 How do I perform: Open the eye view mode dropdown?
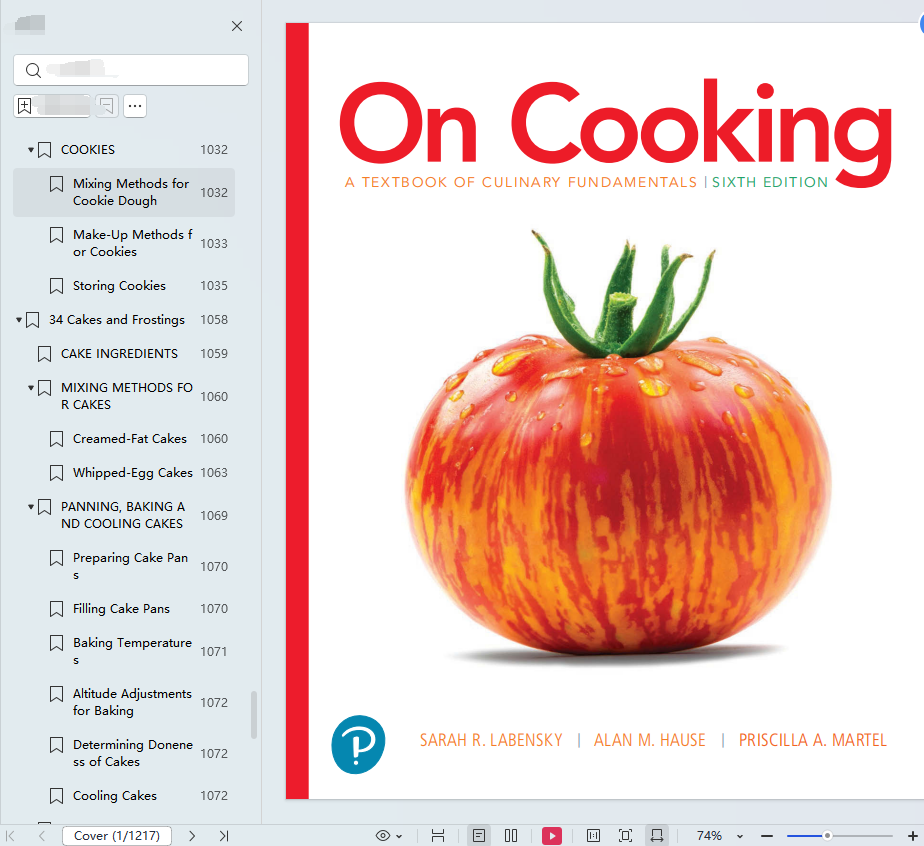pos(389,835)
